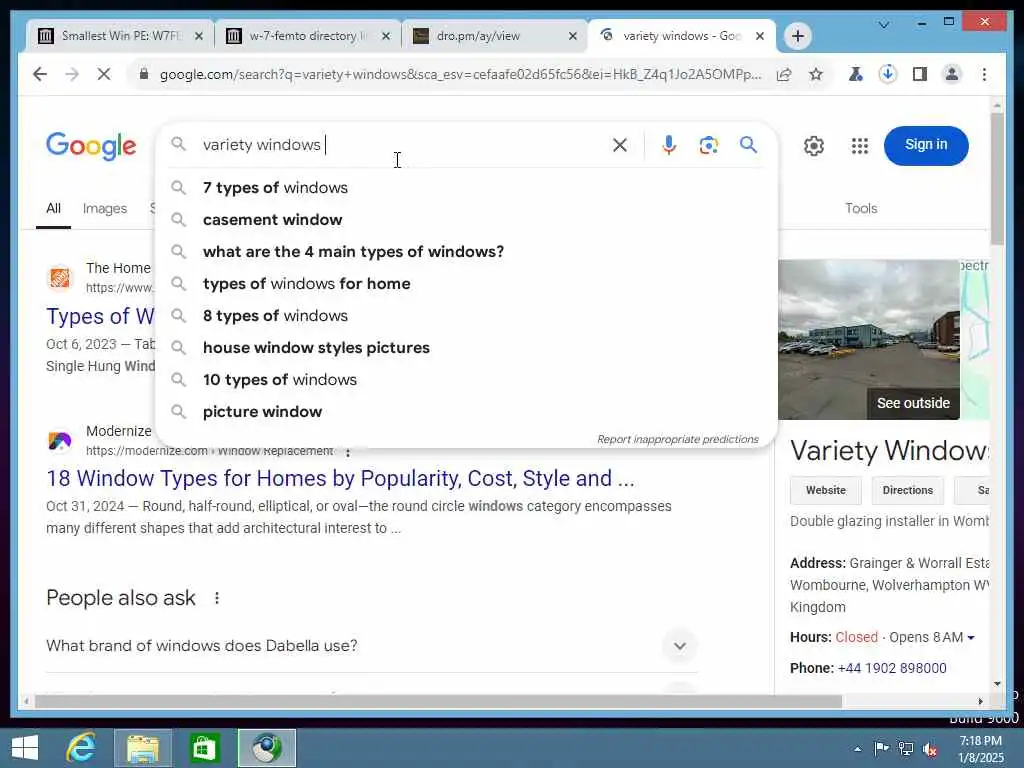Open the Store app on the taskbar
1024x768 pixels.
point(204,748)
